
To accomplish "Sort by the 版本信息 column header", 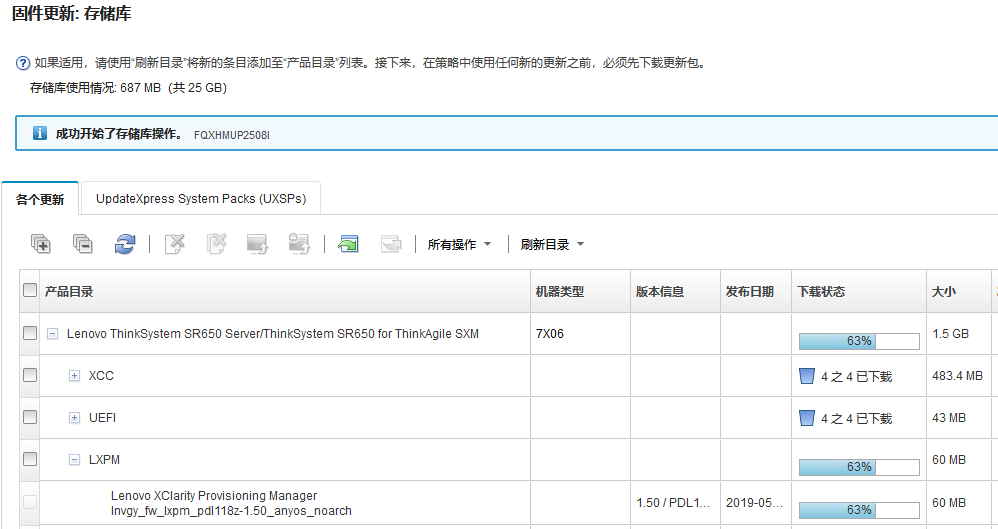I will coord(675,292).
